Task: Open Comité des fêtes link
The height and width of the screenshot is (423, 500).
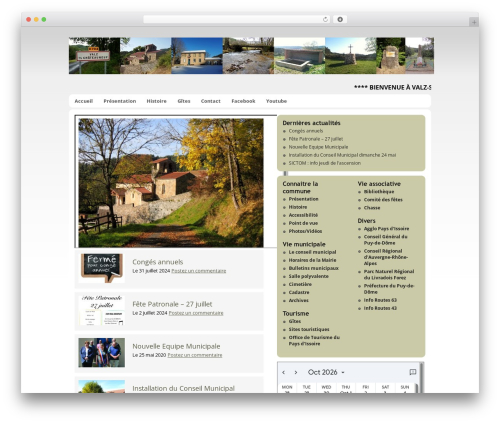Action: pyautogui.click(x=383, y=200)
